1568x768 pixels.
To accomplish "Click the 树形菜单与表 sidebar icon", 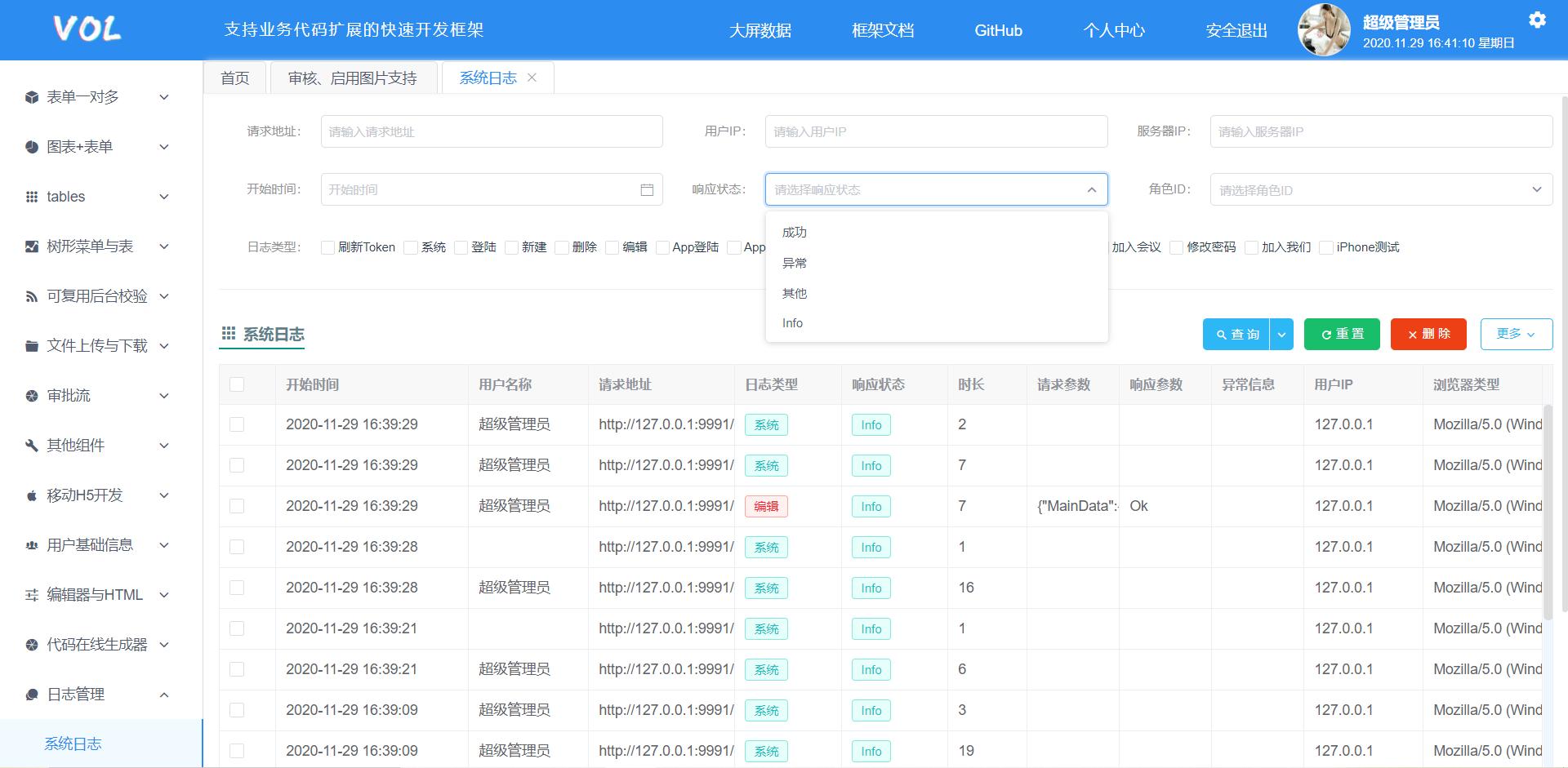I will pyautogui.click(x=31, y=246).
